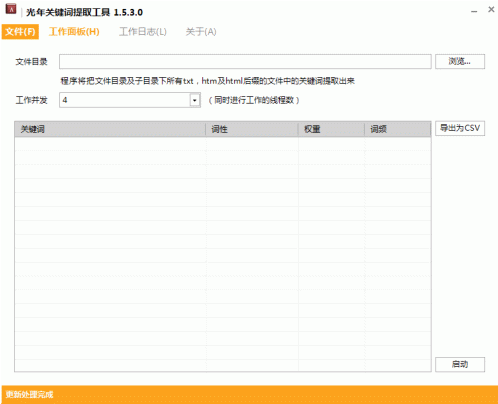The image size is (498, 404).
Task: Click the 文件目录 path input field
Action: (245, 61)
